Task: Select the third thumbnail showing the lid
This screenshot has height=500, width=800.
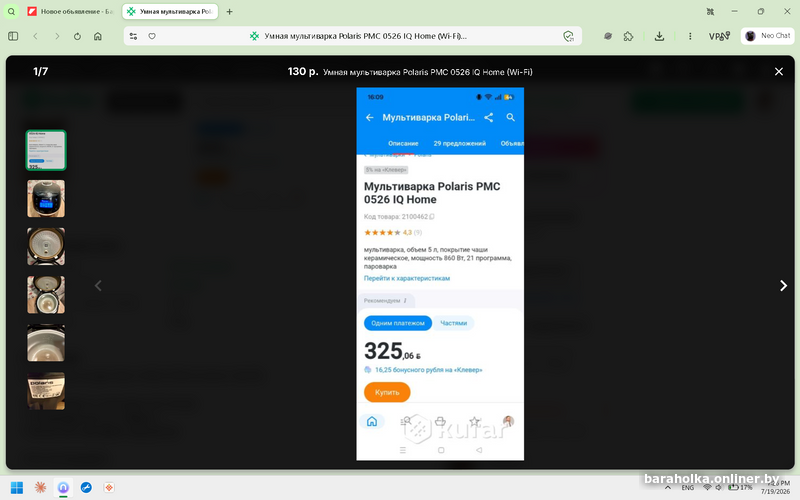Action: (x=46, y=246)
